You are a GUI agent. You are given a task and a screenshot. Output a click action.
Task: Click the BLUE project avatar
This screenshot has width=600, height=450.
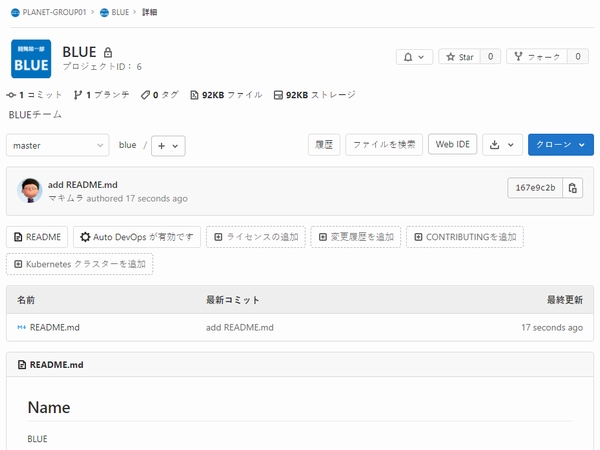tap(31, 59)
